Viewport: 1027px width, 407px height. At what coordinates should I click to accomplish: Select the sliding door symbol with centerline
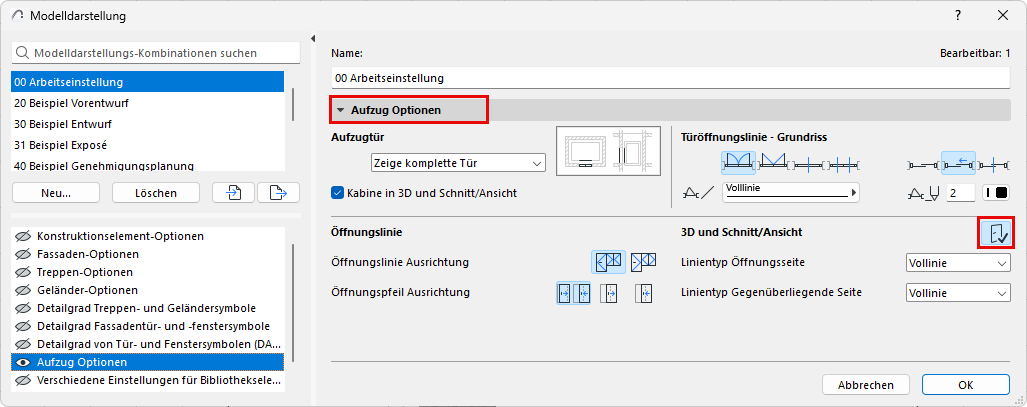pos(994,163)
